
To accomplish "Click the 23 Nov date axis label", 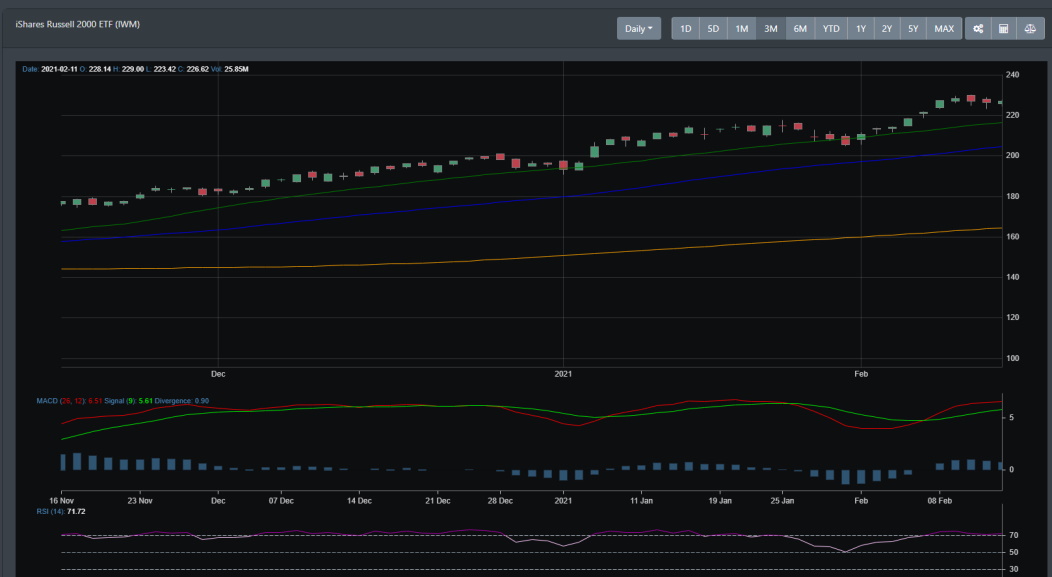I will coord(140,501).
